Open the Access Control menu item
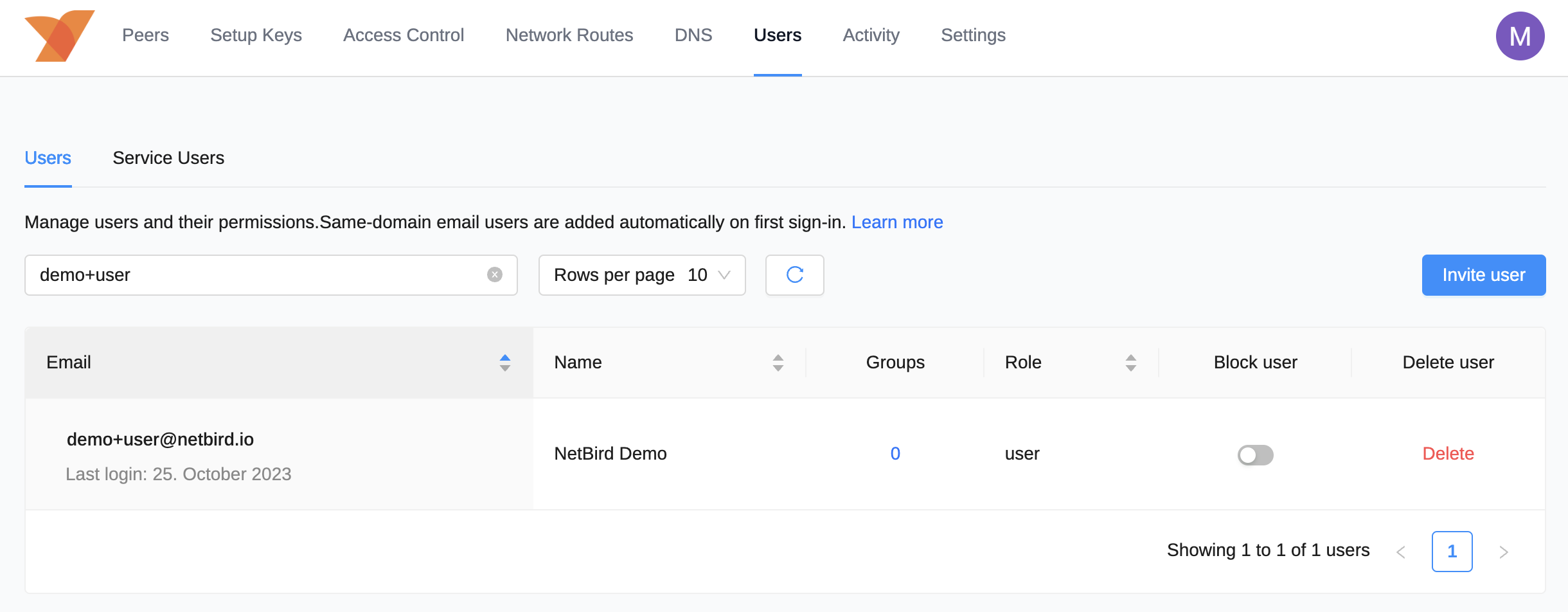 pyautogui.click(x=403, y=35)
